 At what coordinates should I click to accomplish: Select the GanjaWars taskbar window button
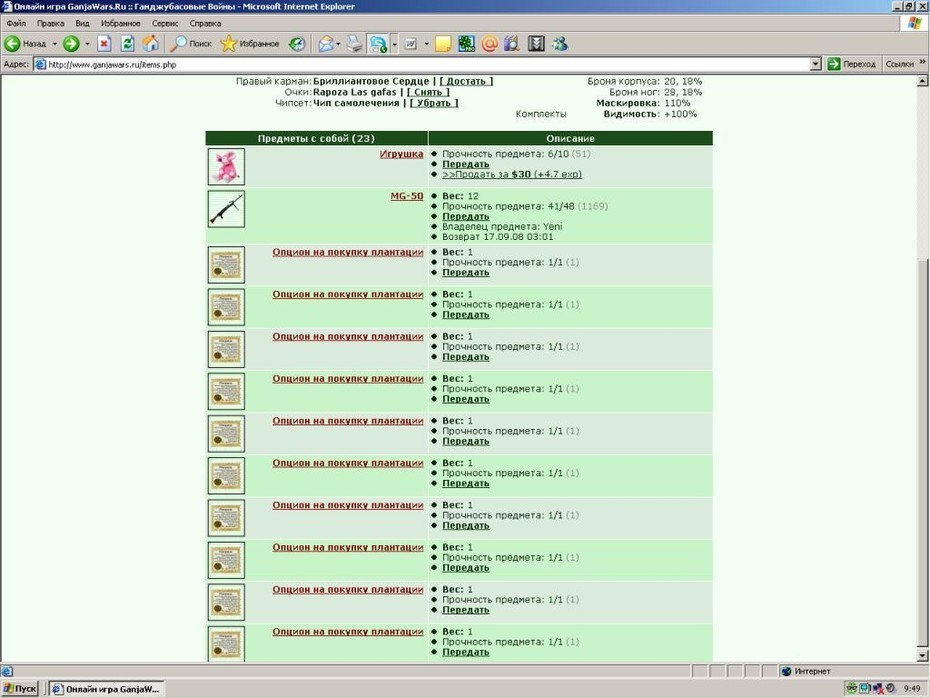pyautogui.click(x=106, y=689)
